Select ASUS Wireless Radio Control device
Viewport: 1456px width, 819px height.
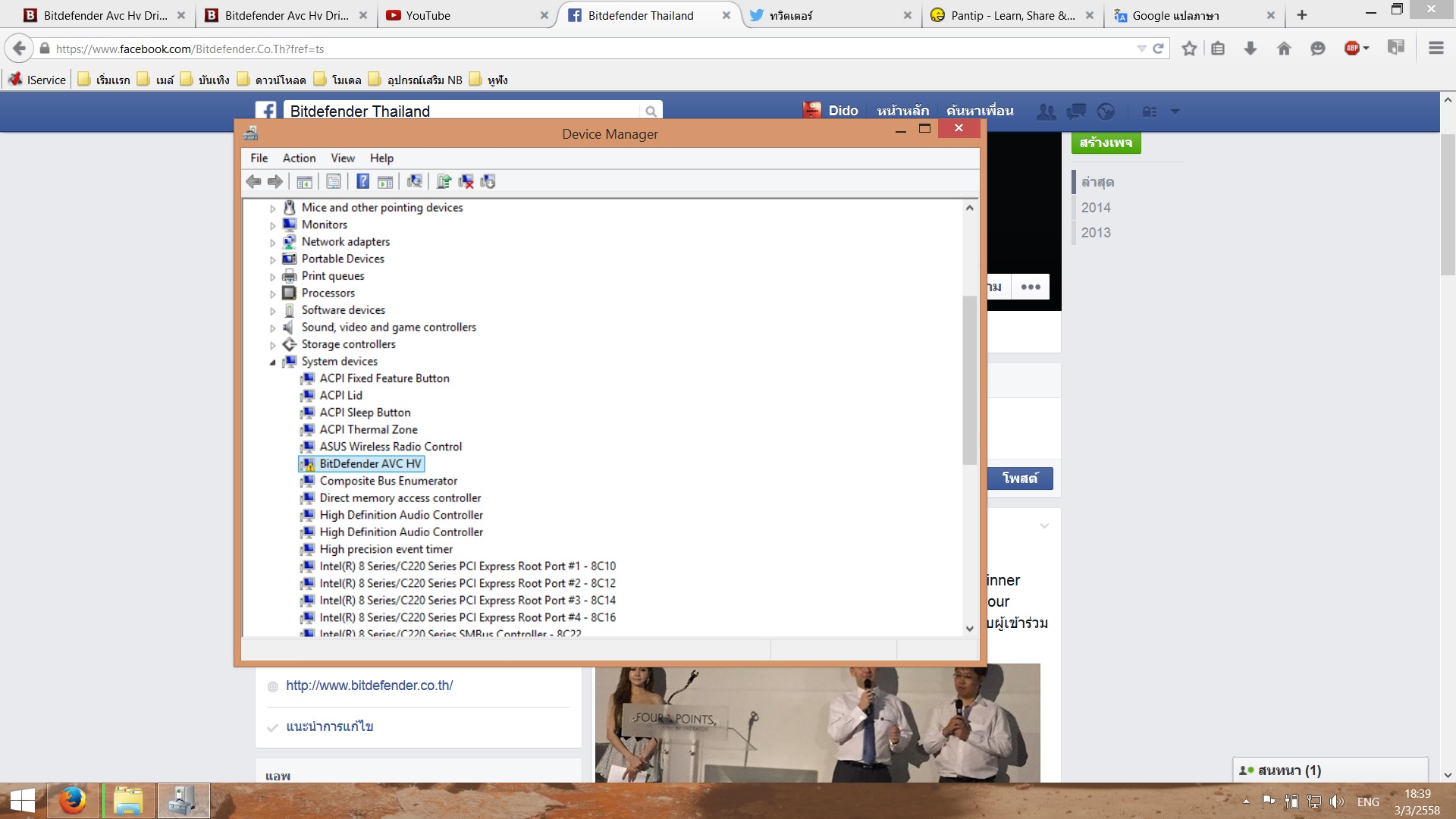tap(390, 447)
